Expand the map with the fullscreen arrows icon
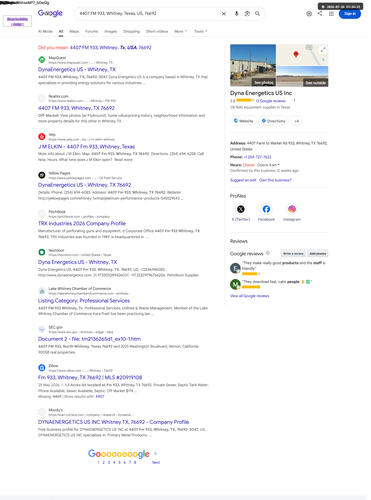This screenshot has height=500, width=371. point(323,50)
